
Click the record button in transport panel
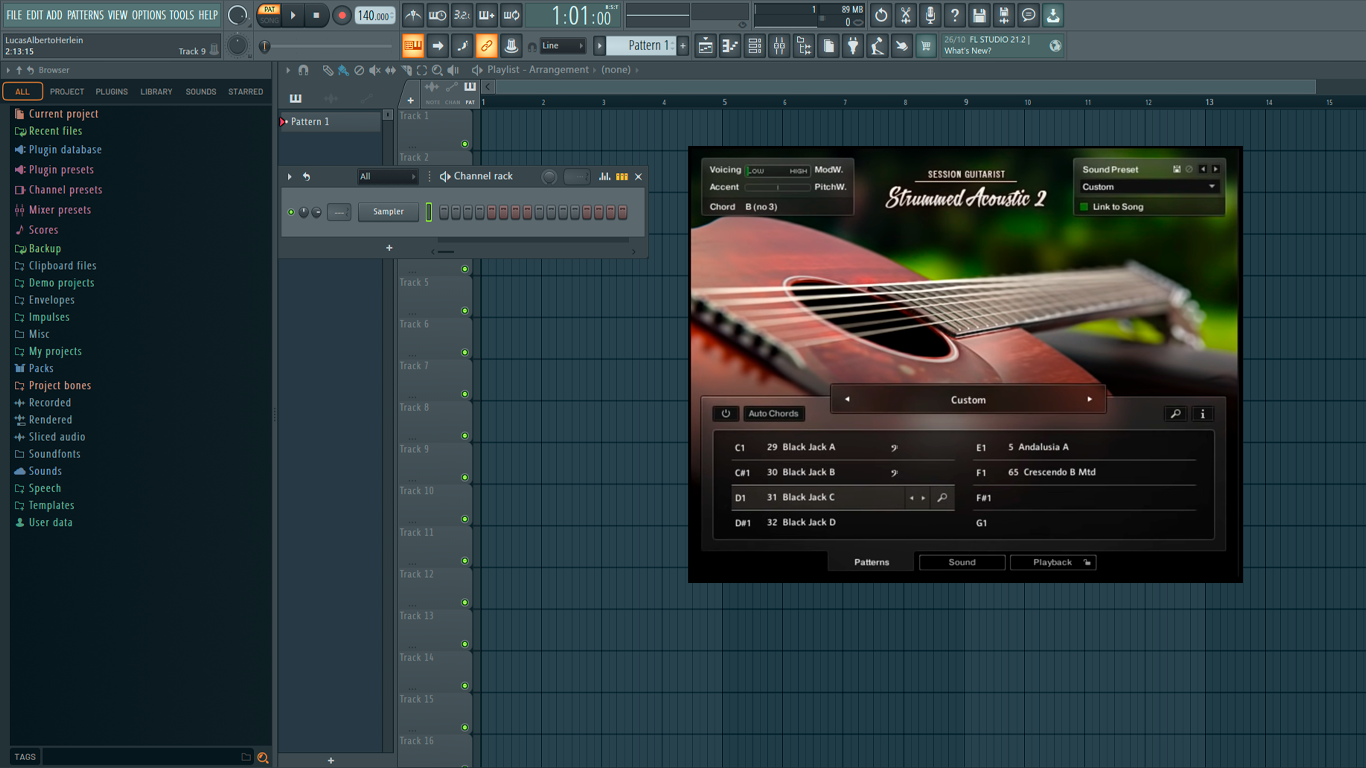(342, 15)
